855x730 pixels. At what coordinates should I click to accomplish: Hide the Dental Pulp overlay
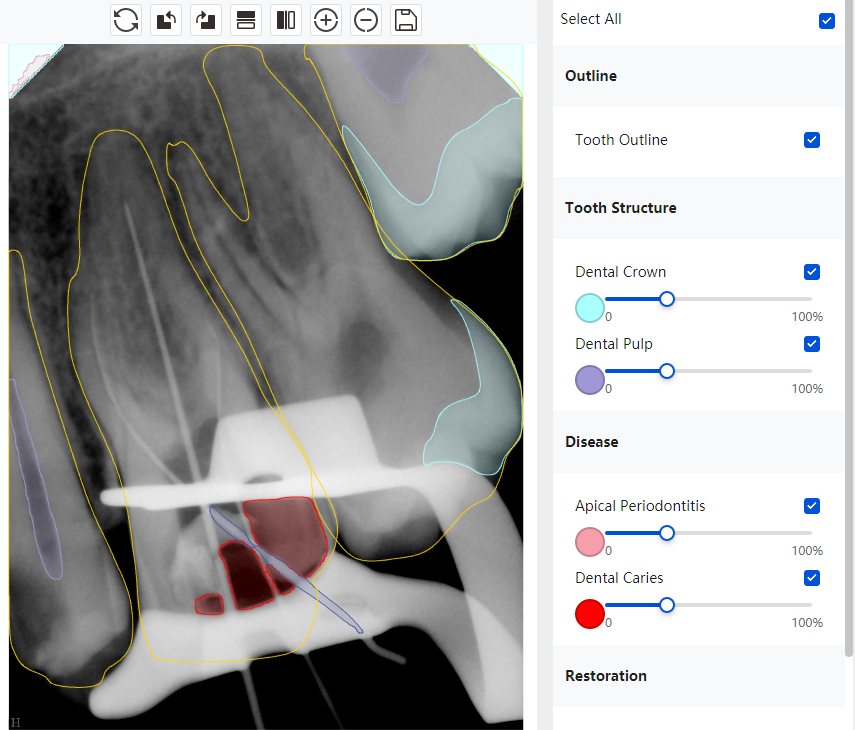[811, 344]
